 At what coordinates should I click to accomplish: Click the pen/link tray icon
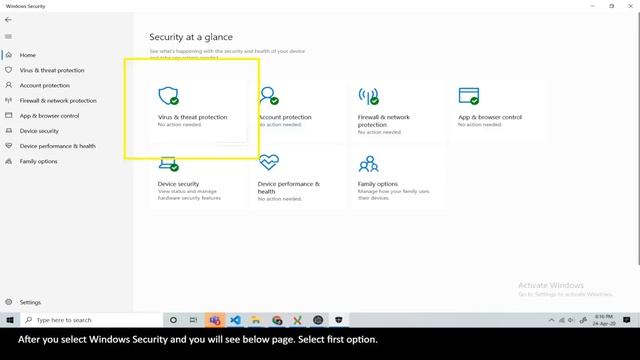click(583, 320)
